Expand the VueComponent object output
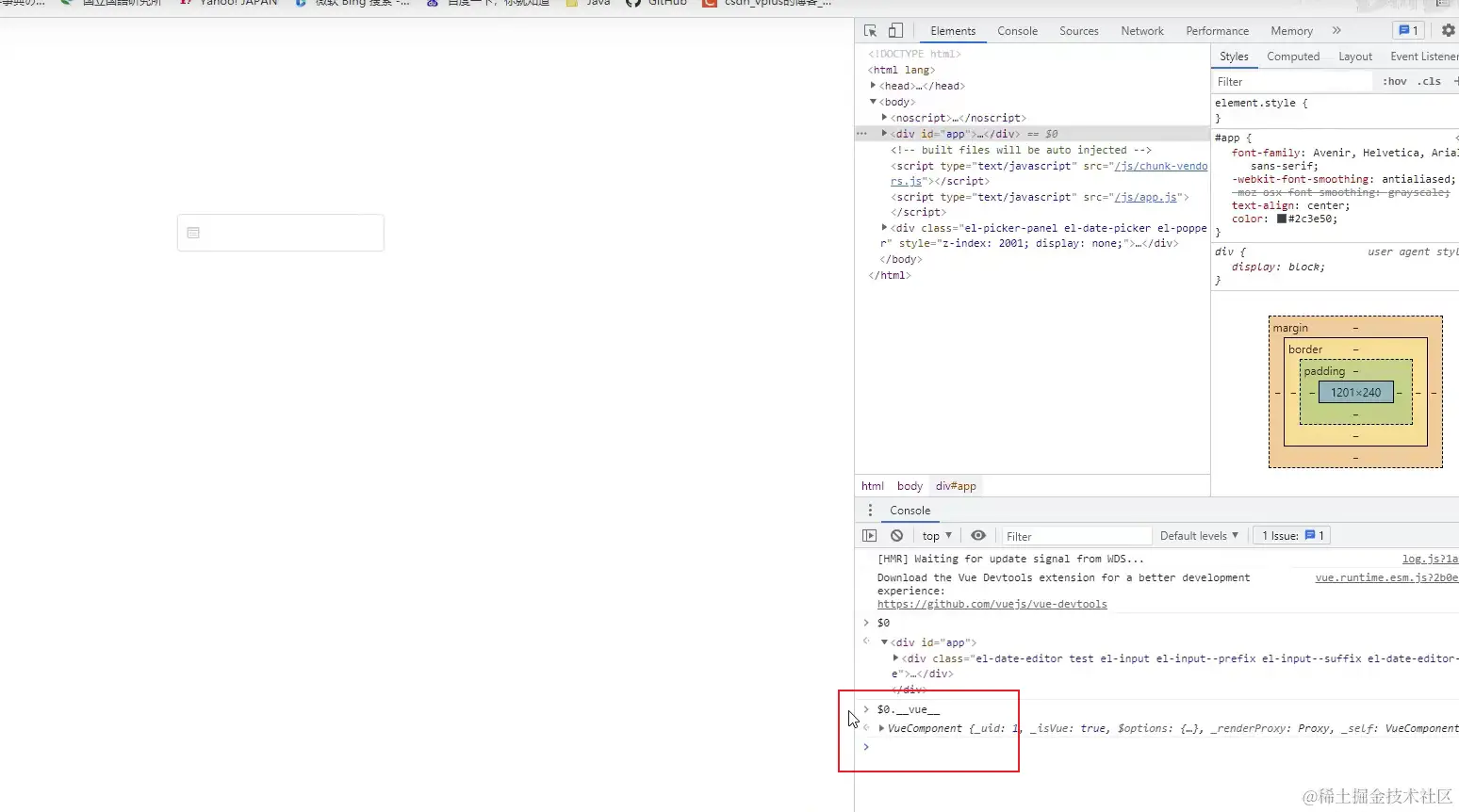 pyautogui.click(x=881, y=728)
